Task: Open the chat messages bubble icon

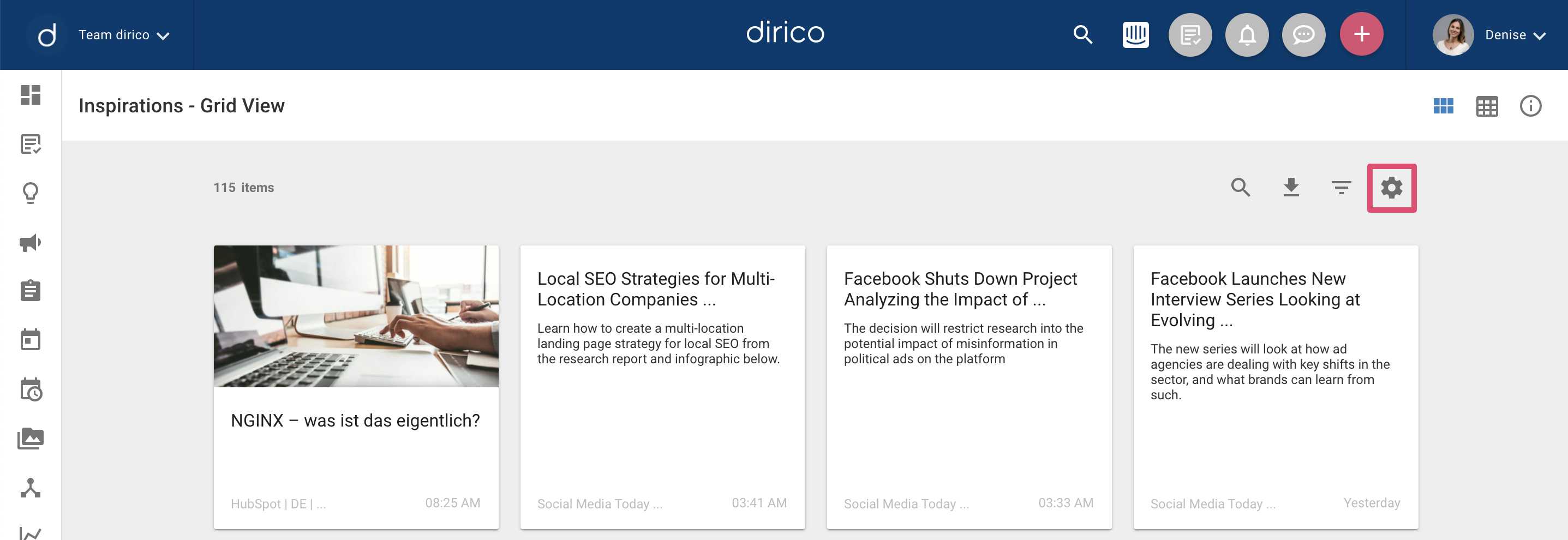Action: pyautogui.click(x=1303, y=35)
